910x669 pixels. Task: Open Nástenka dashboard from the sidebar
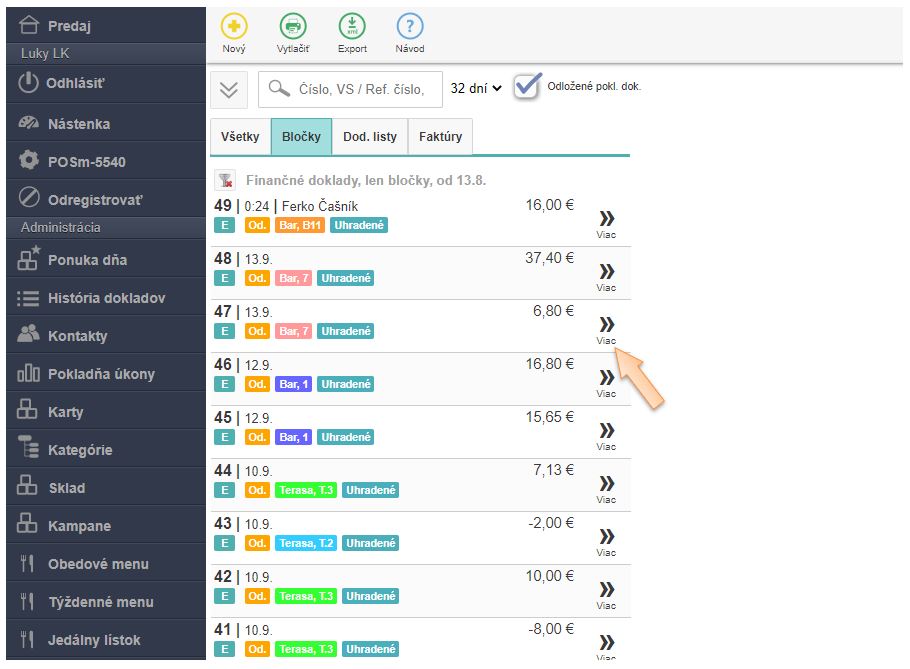[78, 124]
